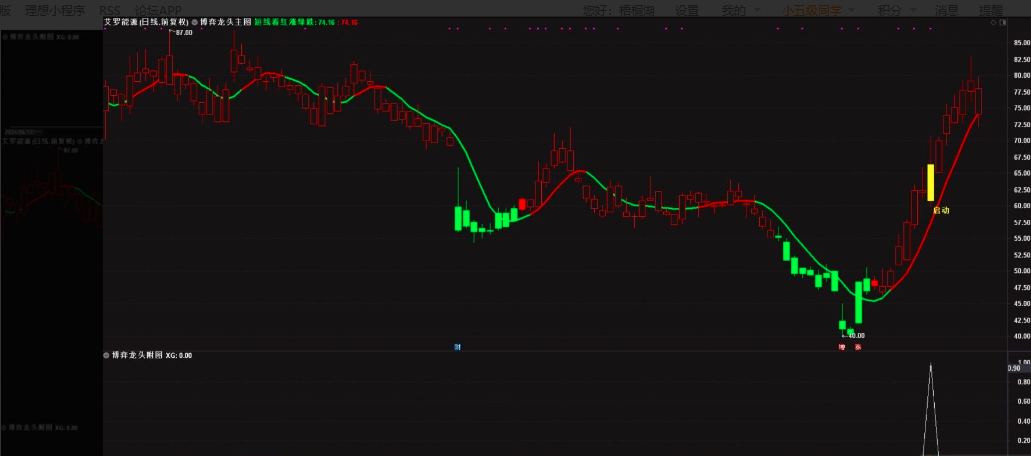Open the RSS link in top bar
Image resolution: width=1031 pixels, height=456 pixels.
110,9
